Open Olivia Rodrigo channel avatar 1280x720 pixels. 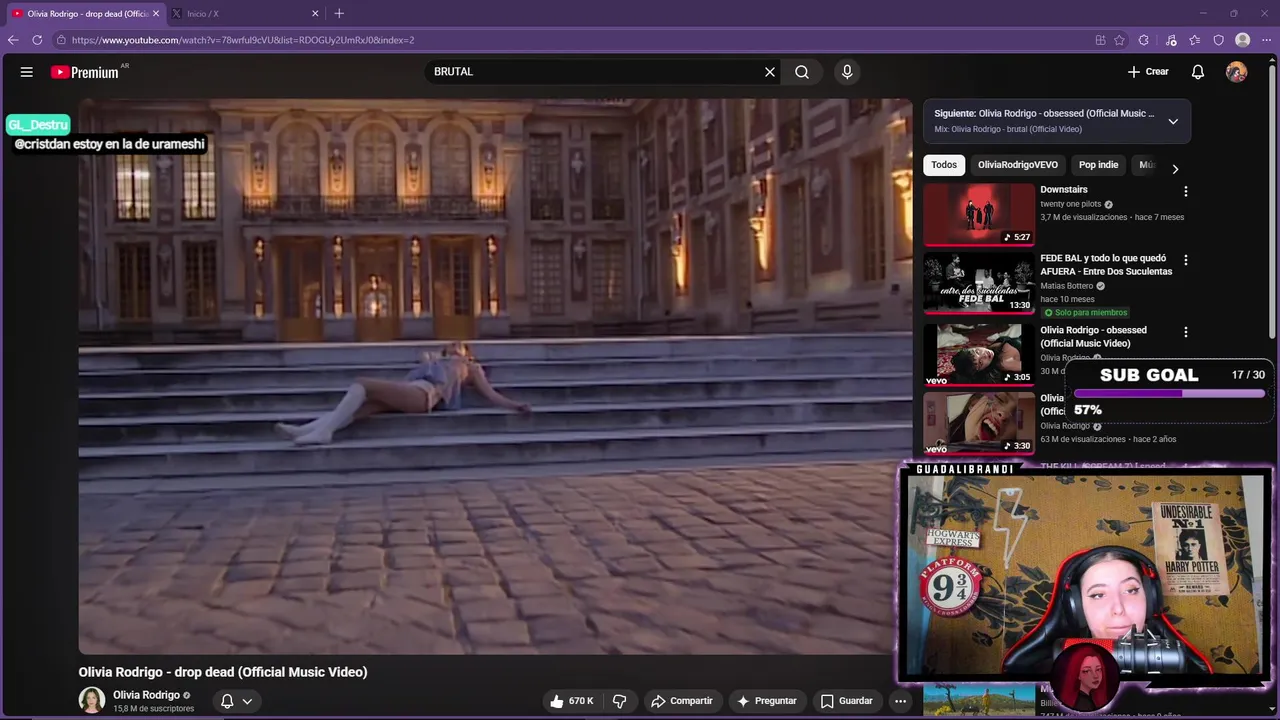92,700
